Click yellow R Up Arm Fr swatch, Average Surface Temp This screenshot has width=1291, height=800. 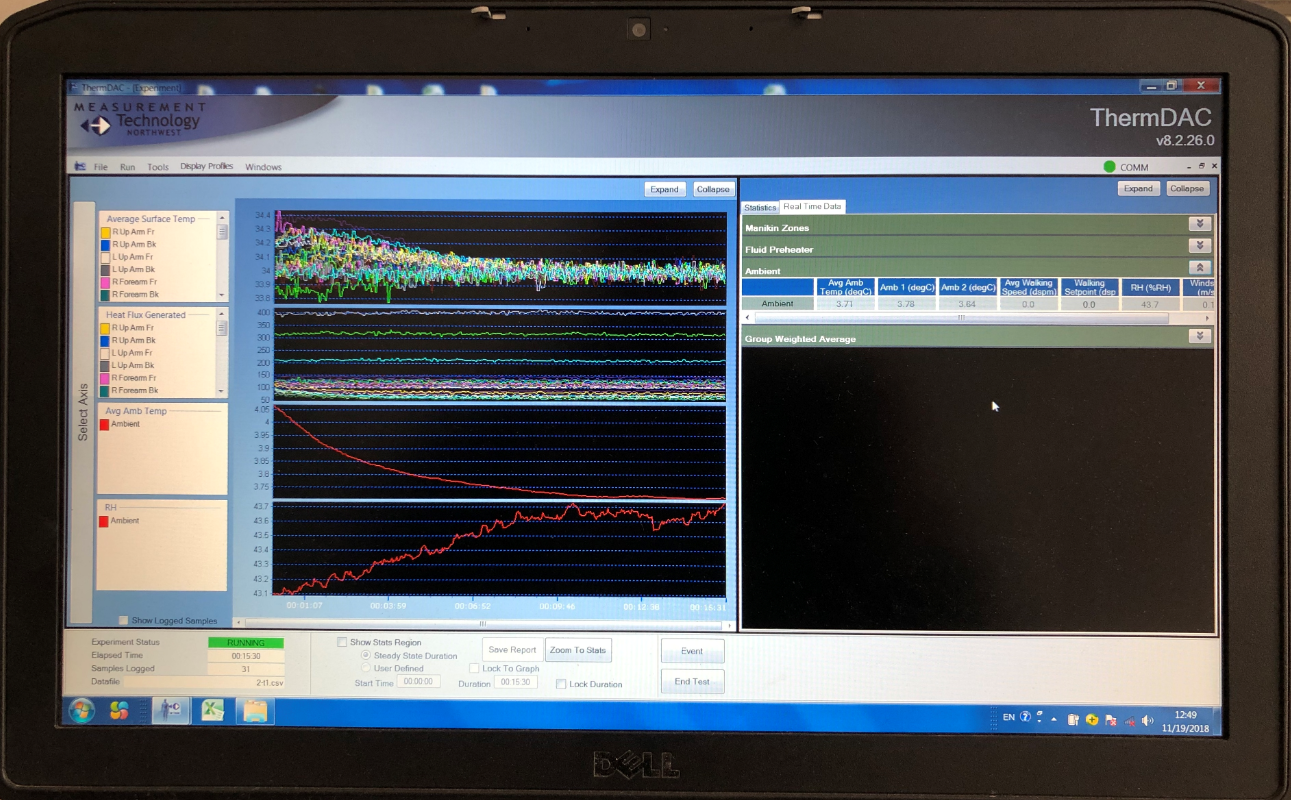click(105, 232)
